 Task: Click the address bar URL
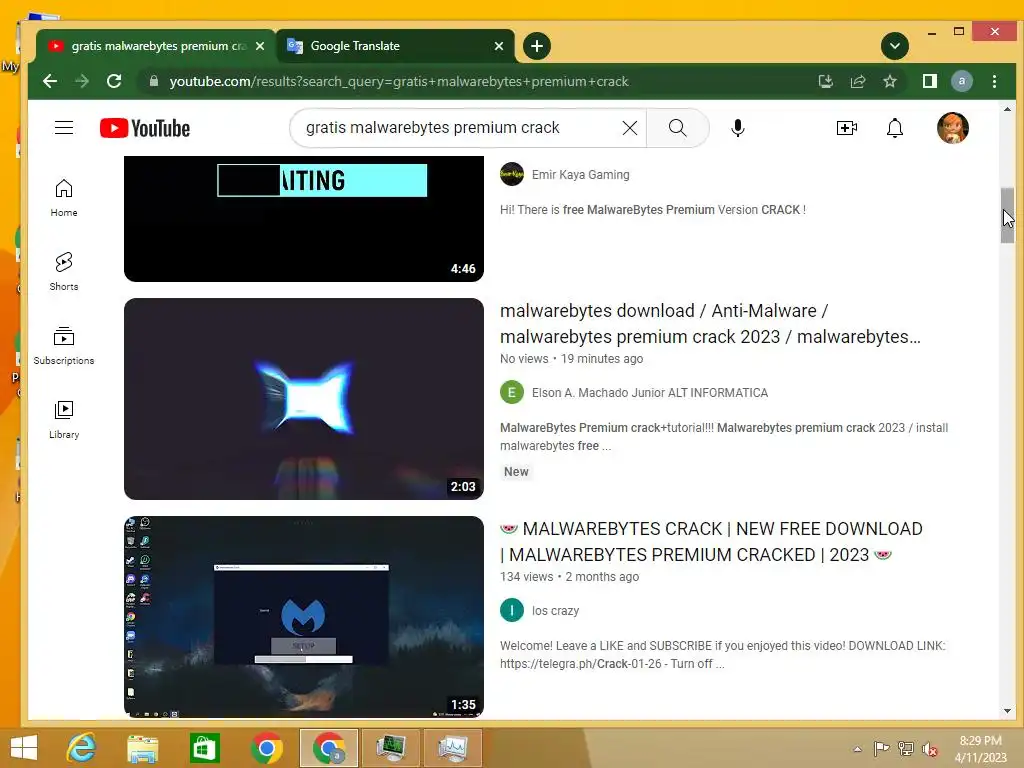coord(398,81)
